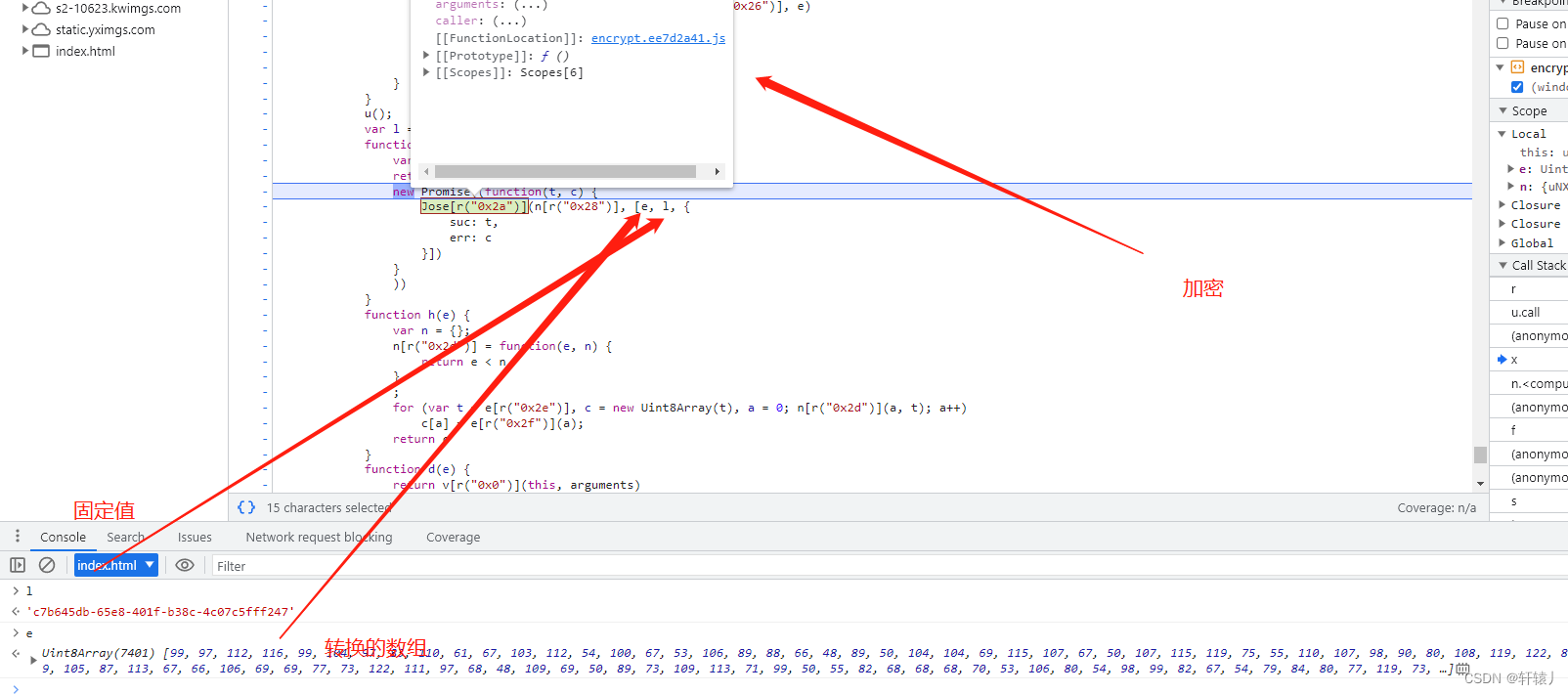Enable first Pause on checkbox
The image size is (1568, 694).
(1503, 23)
